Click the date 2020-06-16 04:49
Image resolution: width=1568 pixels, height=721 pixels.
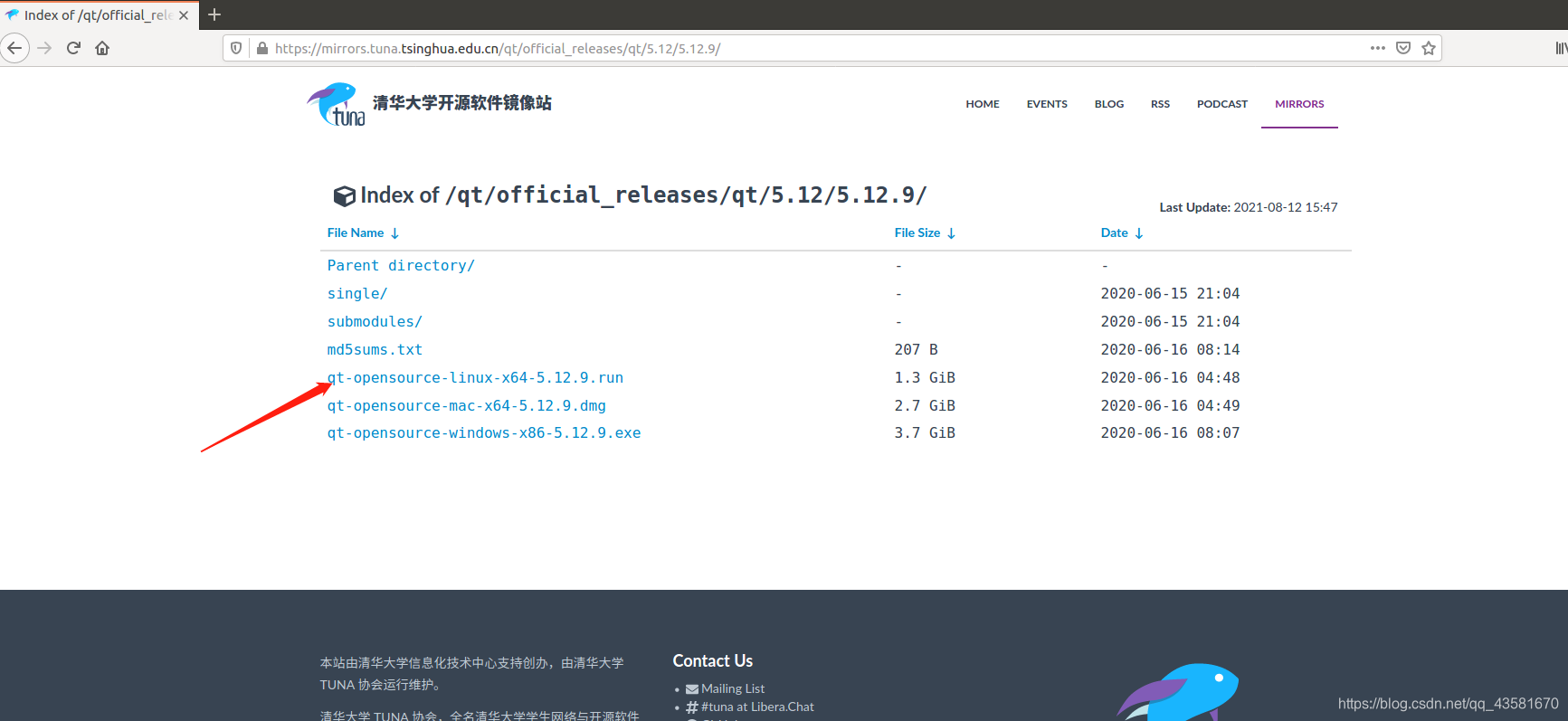coord(1170,405)
